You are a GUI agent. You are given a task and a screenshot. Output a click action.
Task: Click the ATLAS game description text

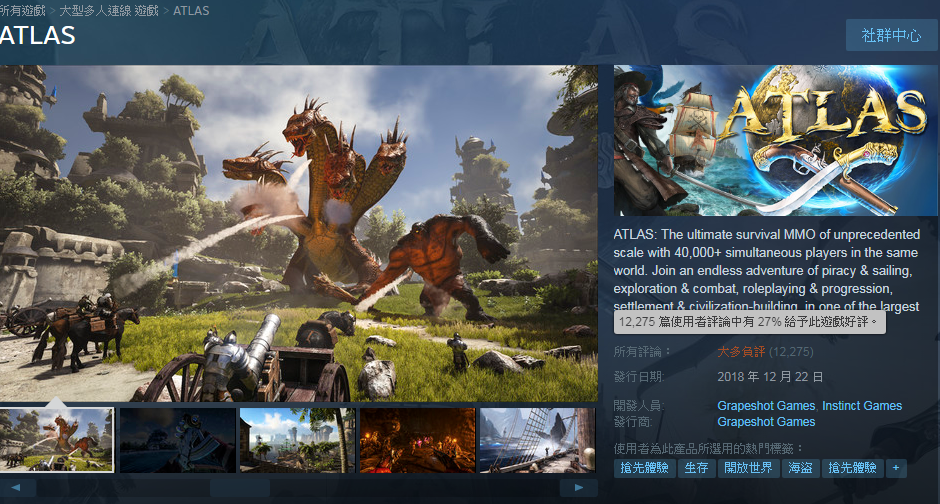tap(767, 270)
